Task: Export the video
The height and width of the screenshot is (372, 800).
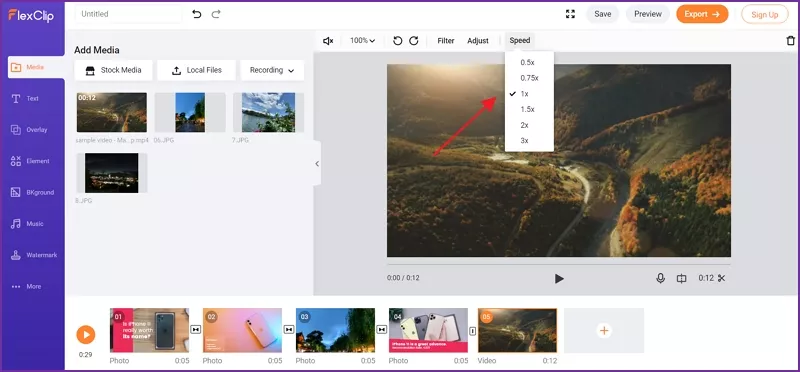Action: point(702,14)
